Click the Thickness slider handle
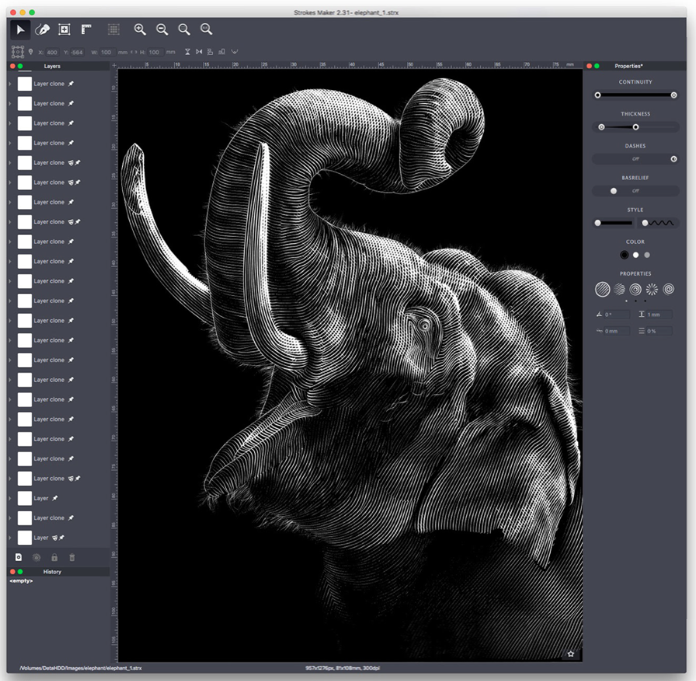 635,127
